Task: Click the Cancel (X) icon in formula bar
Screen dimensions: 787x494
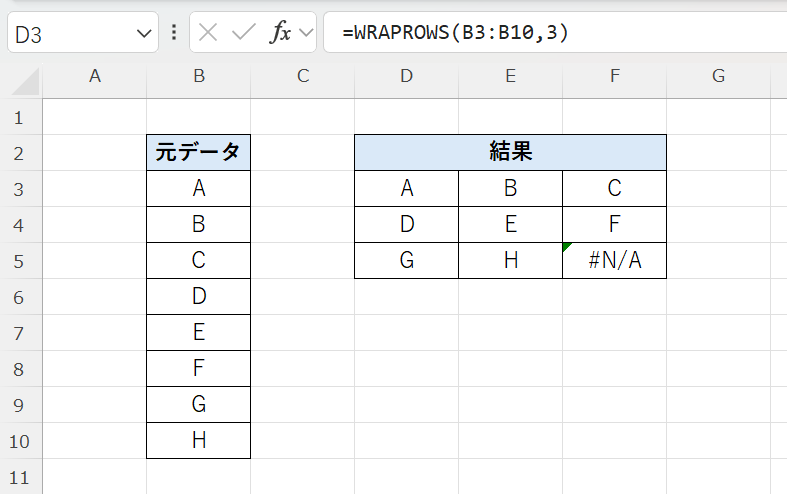Action: (x=208, y=32)
